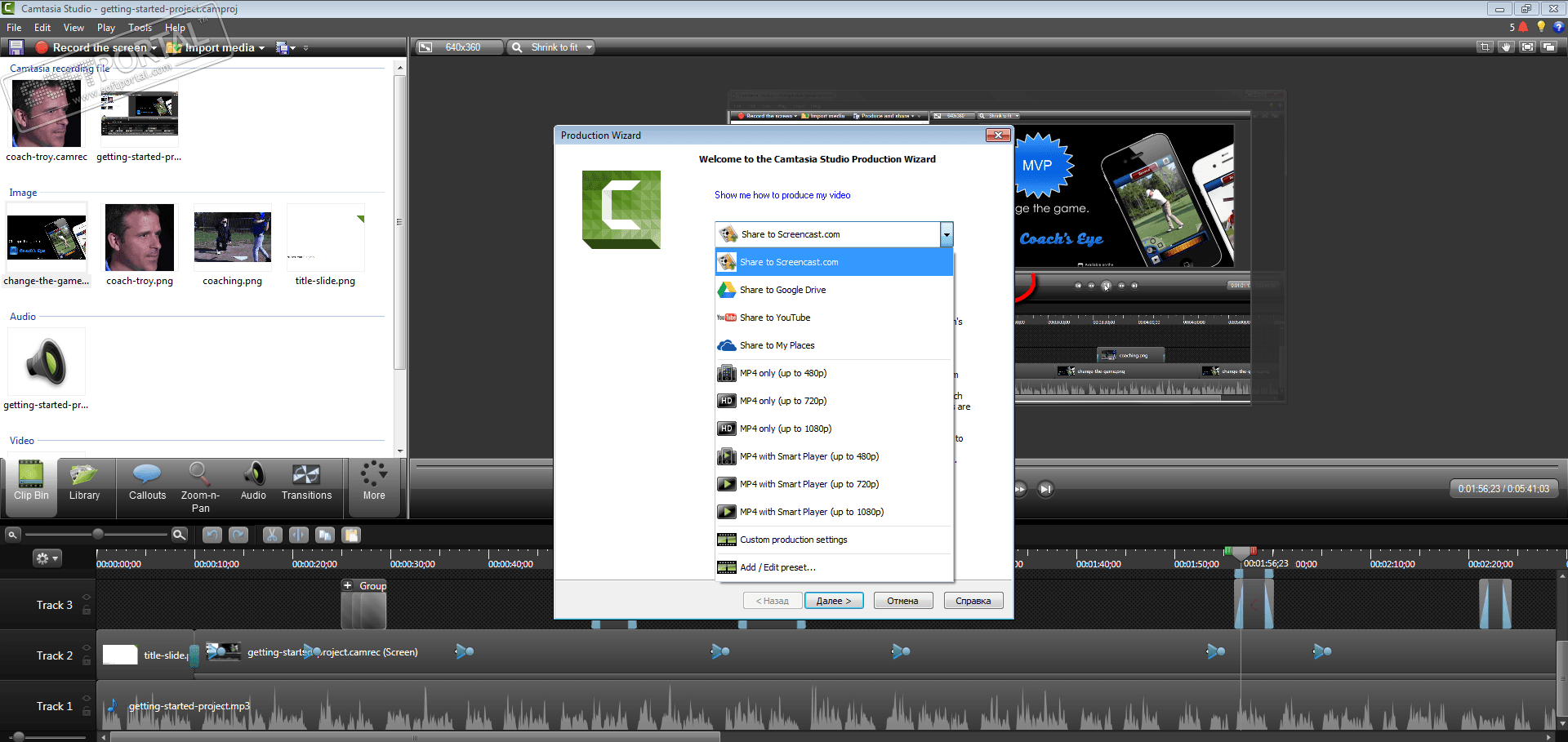Open the View menu
This screenshot has width=1568, height=742.
click(x=73, y=28)
